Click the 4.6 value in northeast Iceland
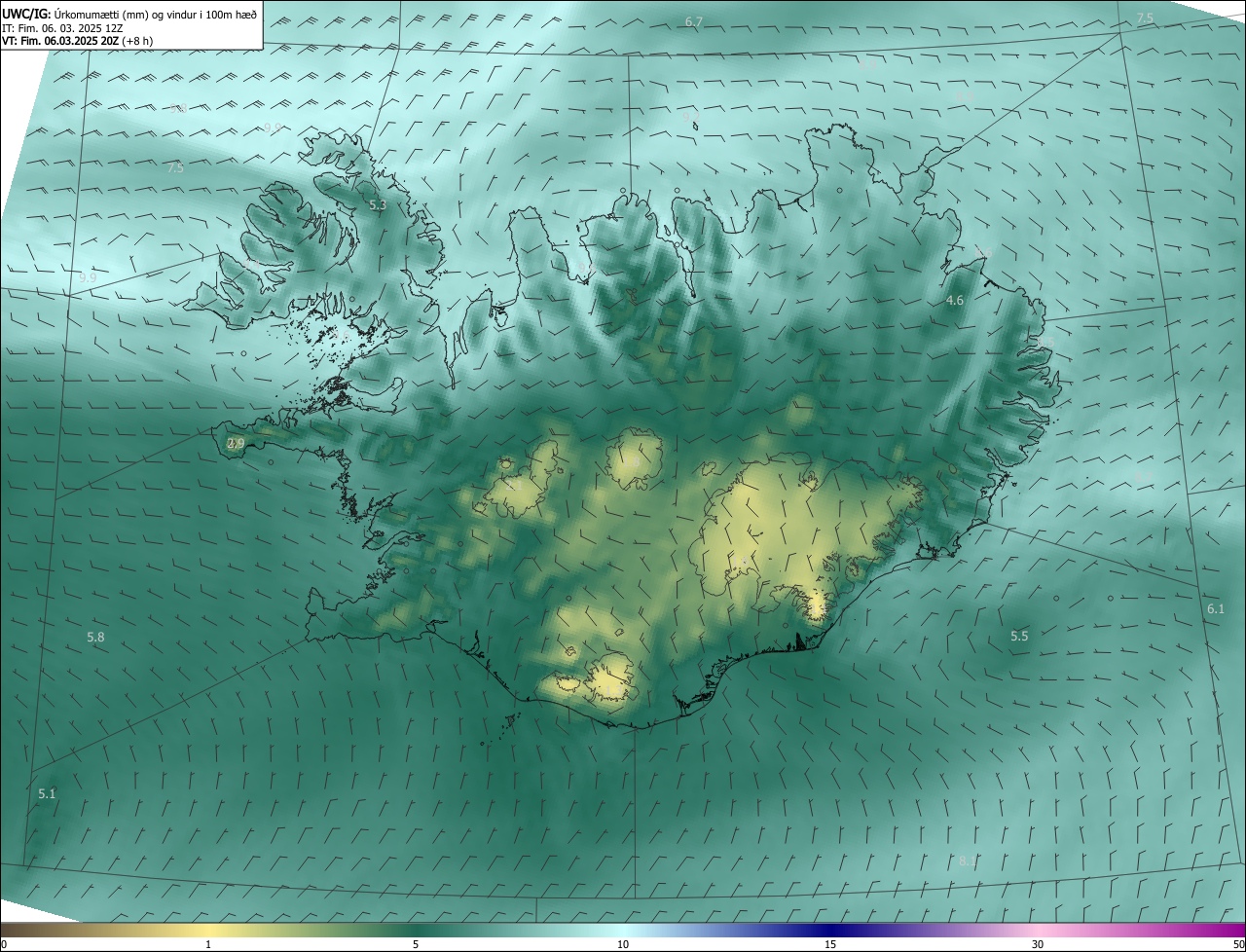Image resolution: width=1246 pixels, height=952 pixels. (x=955, y=301)
